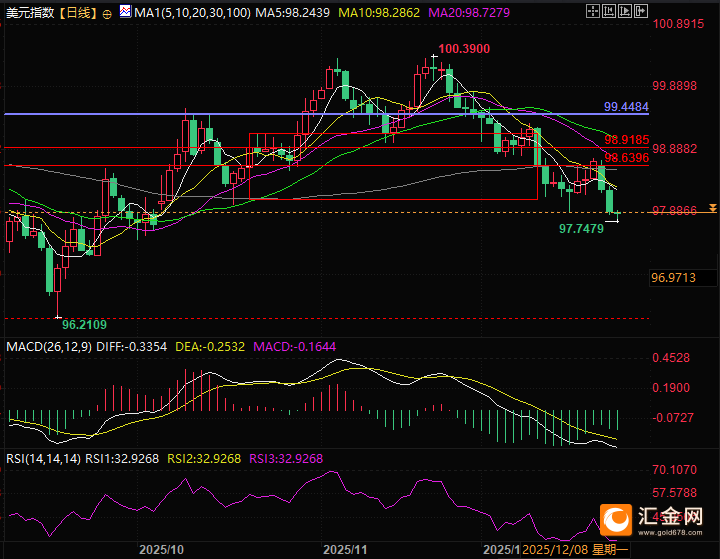Click the RSI3:32.9268 value

(x=286, y=459)
